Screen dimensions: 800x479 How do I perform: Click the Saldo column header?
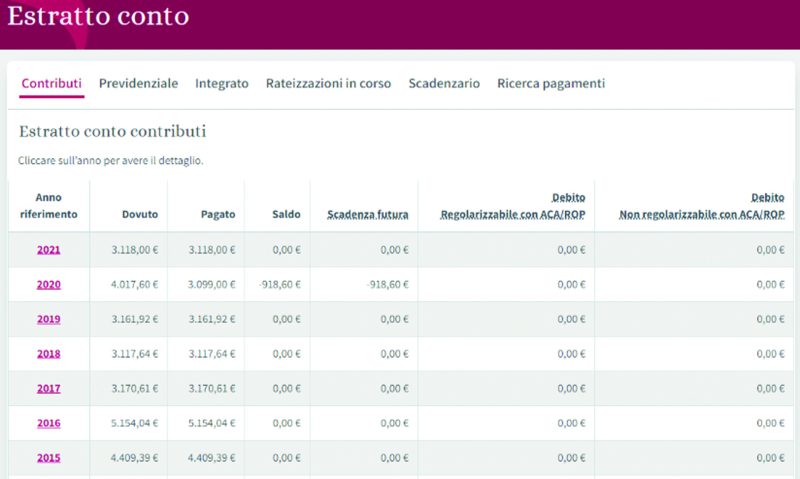pyautogui.click(x=286, y=215)
